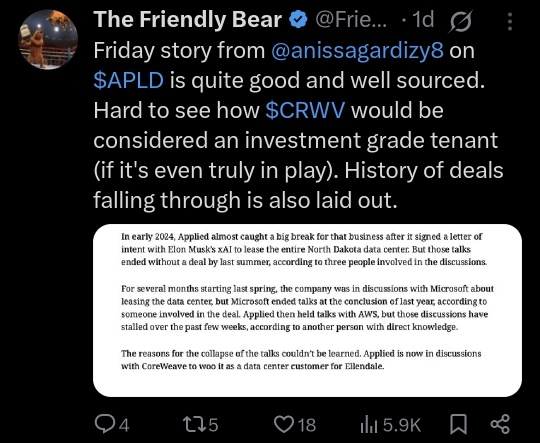Image resolution: width=540 pixels, height=443 pixels.
Task: Open the @anissagardizy8 mention
Action: pos(357,51)
